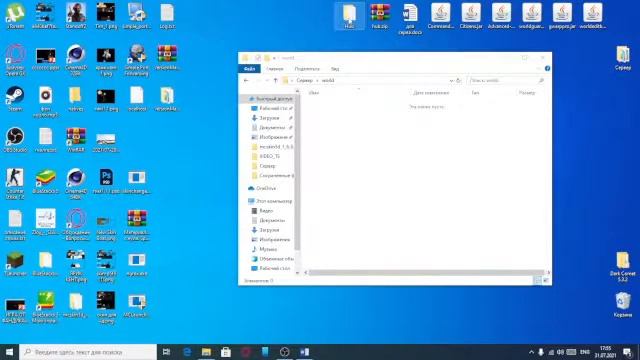Select Видео under This PC
640x360 pixels.
[x=262, y=211]
